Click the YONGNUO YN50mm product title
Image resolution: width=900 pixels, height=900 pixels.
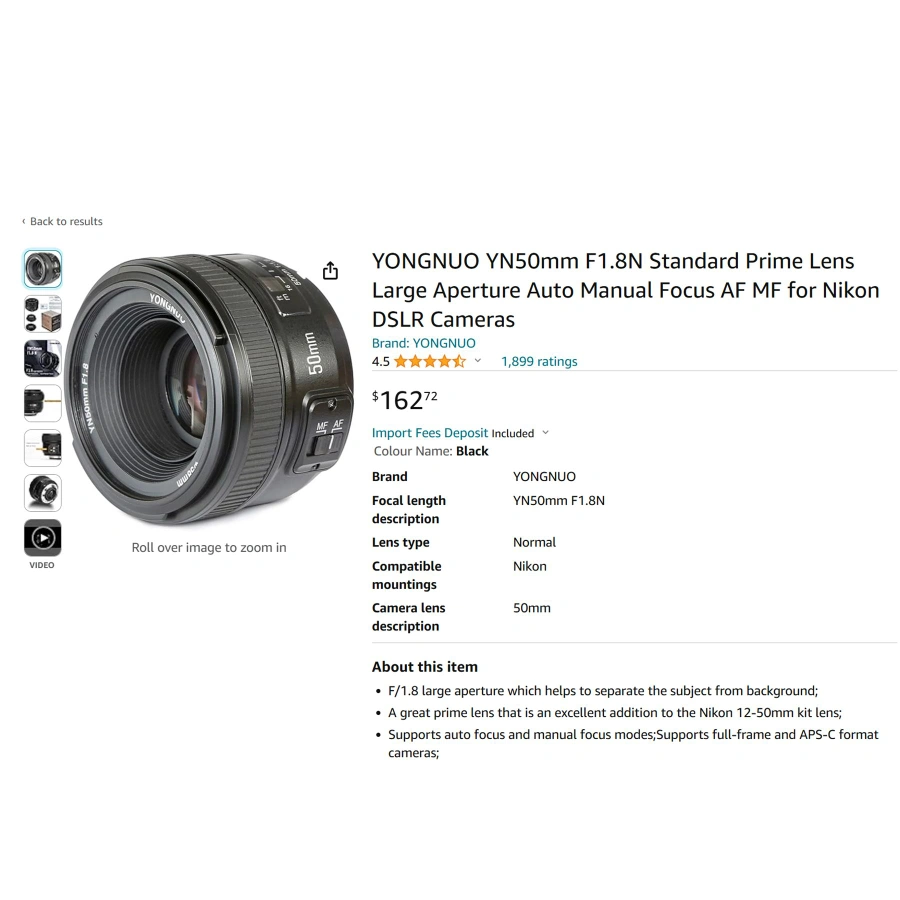[x=626, y=290]
